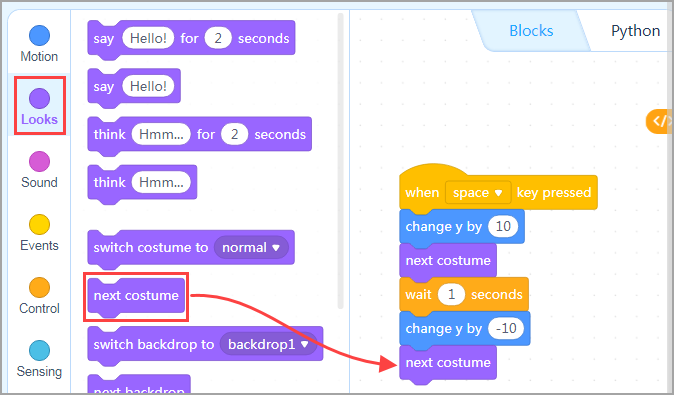
Task: Open the Events block category
Action: tap(39, 233)
